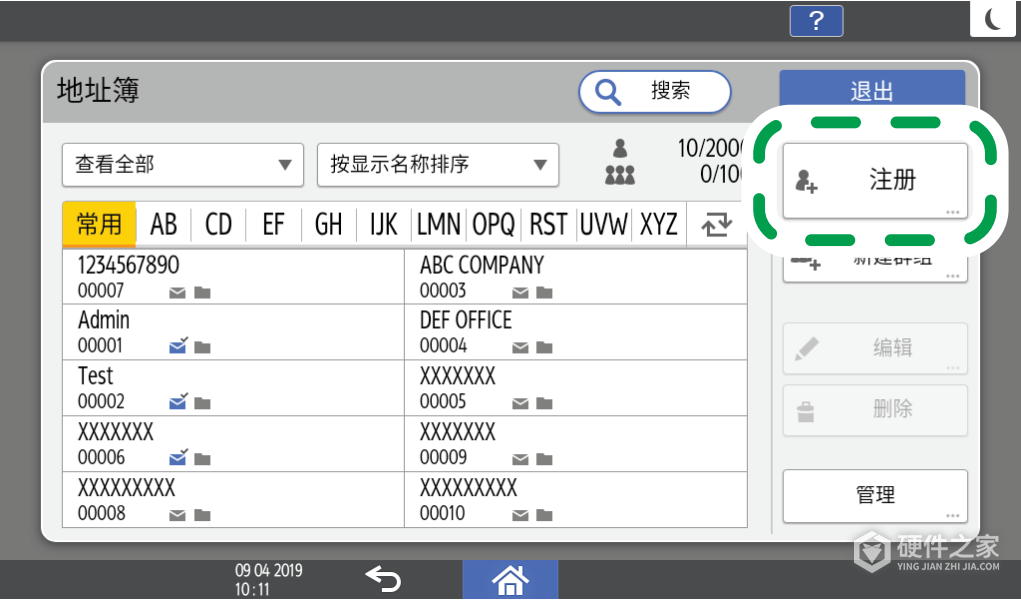Select the RST tab
This screenshot has height=600, width=1021.
click(x=548, y=224)
